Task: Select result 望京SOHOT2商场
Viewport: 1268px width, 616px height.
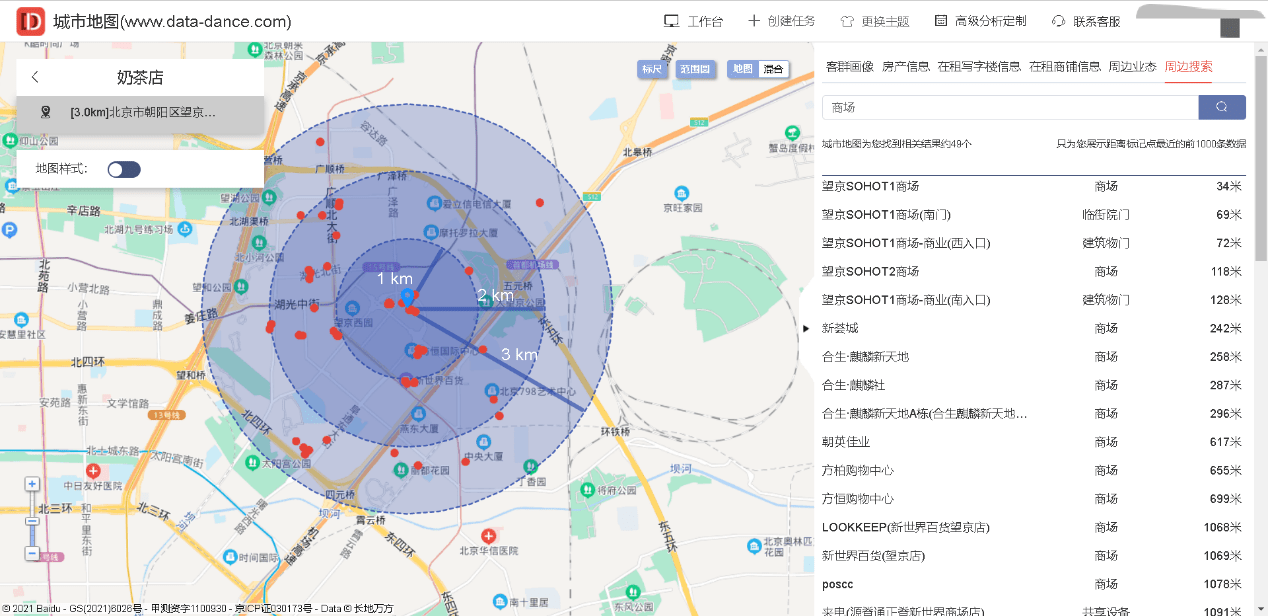Action: [1032, 271]
